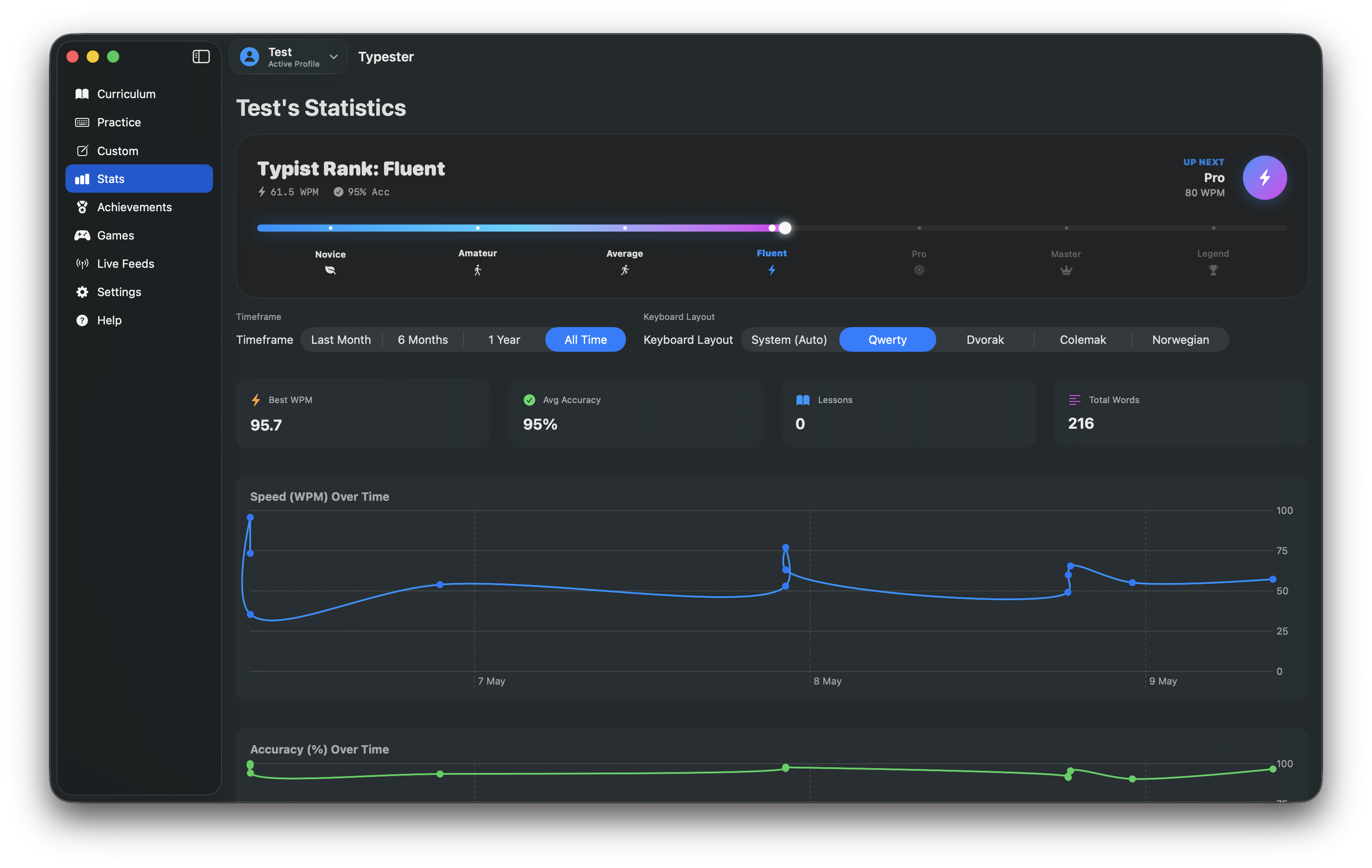Click the Total Words lines icon

coord(1074,400)
